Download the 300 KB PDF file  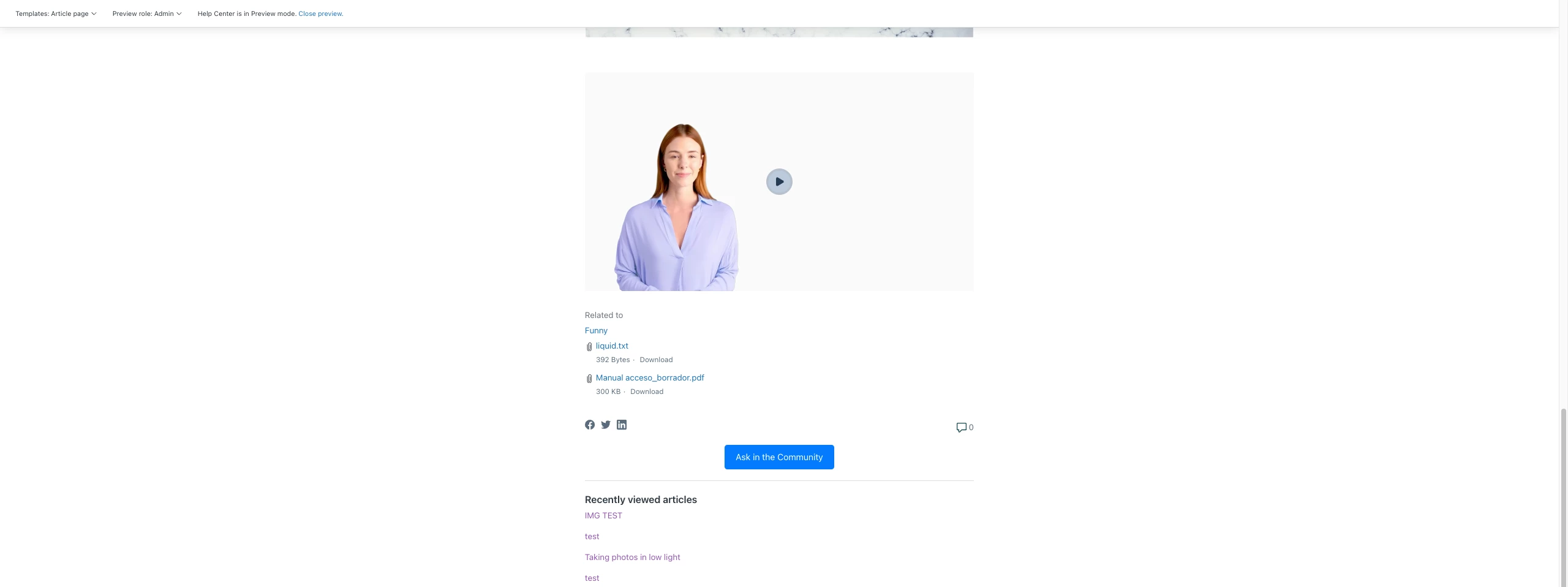[647, 392]
